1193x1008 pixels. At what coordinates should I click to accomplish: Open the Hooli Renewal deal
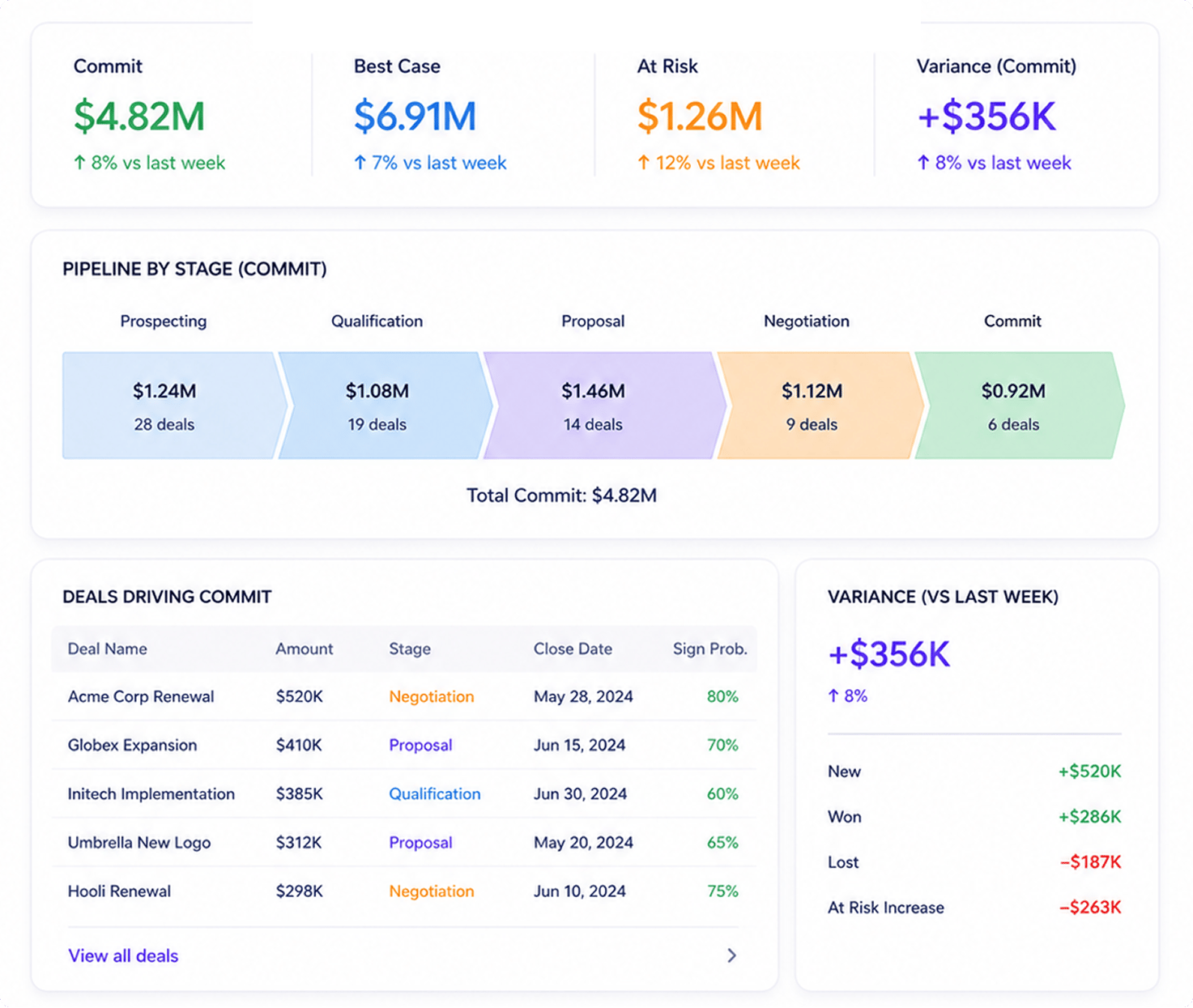120,891
